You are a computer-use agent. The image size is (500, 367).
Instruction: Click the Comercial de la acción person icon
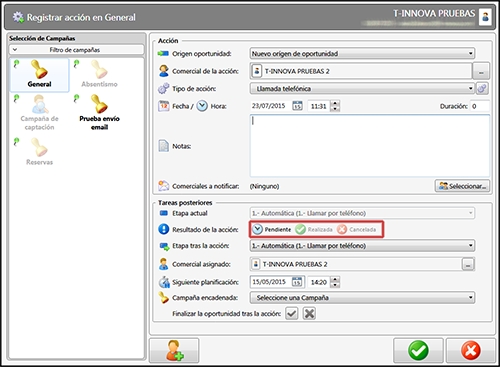tap(163, 71)
